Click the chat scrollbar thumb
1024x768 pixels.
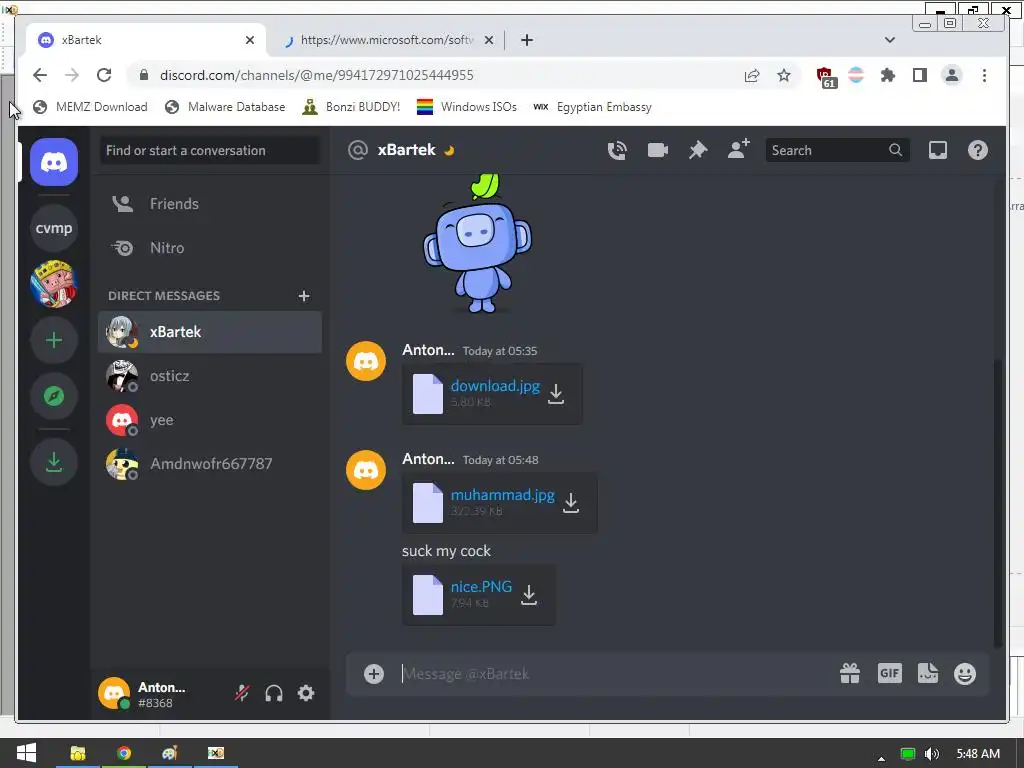pos(997,503)
